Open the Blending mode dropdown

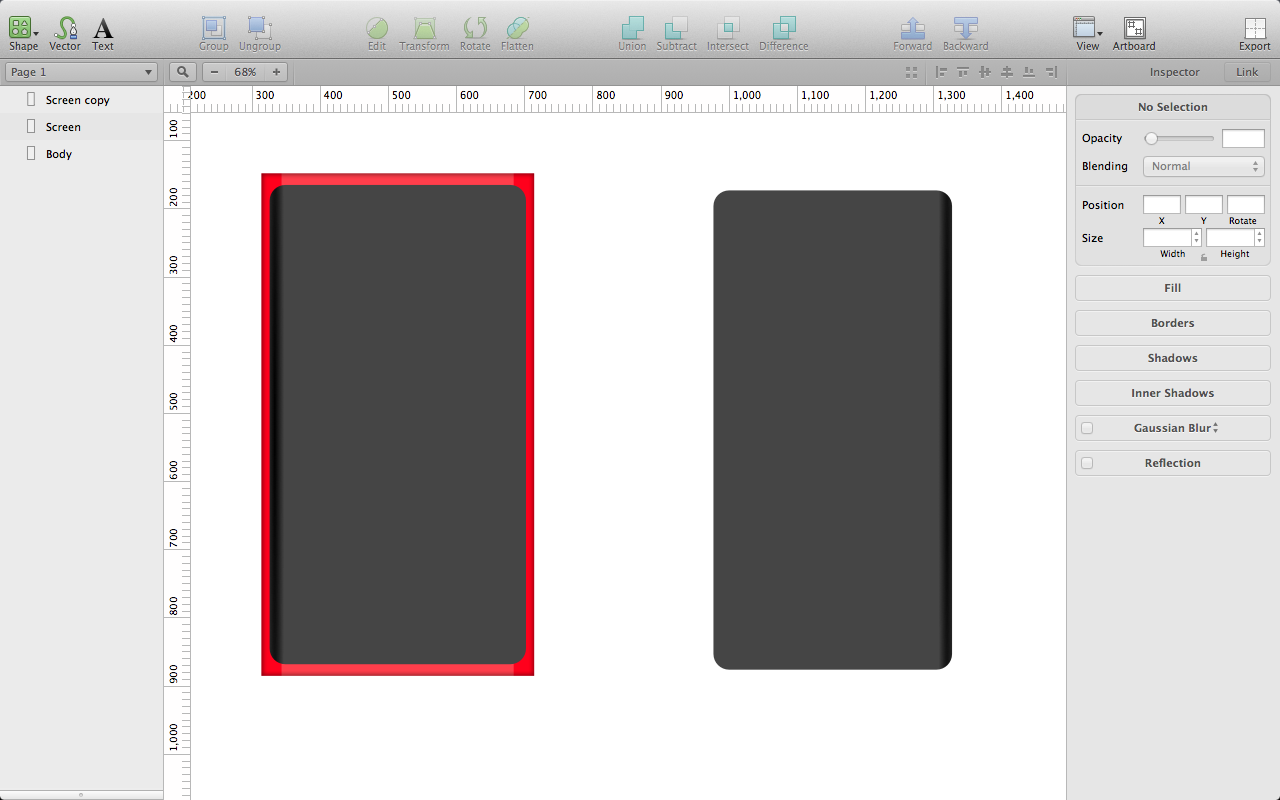tap(1203, 166)
